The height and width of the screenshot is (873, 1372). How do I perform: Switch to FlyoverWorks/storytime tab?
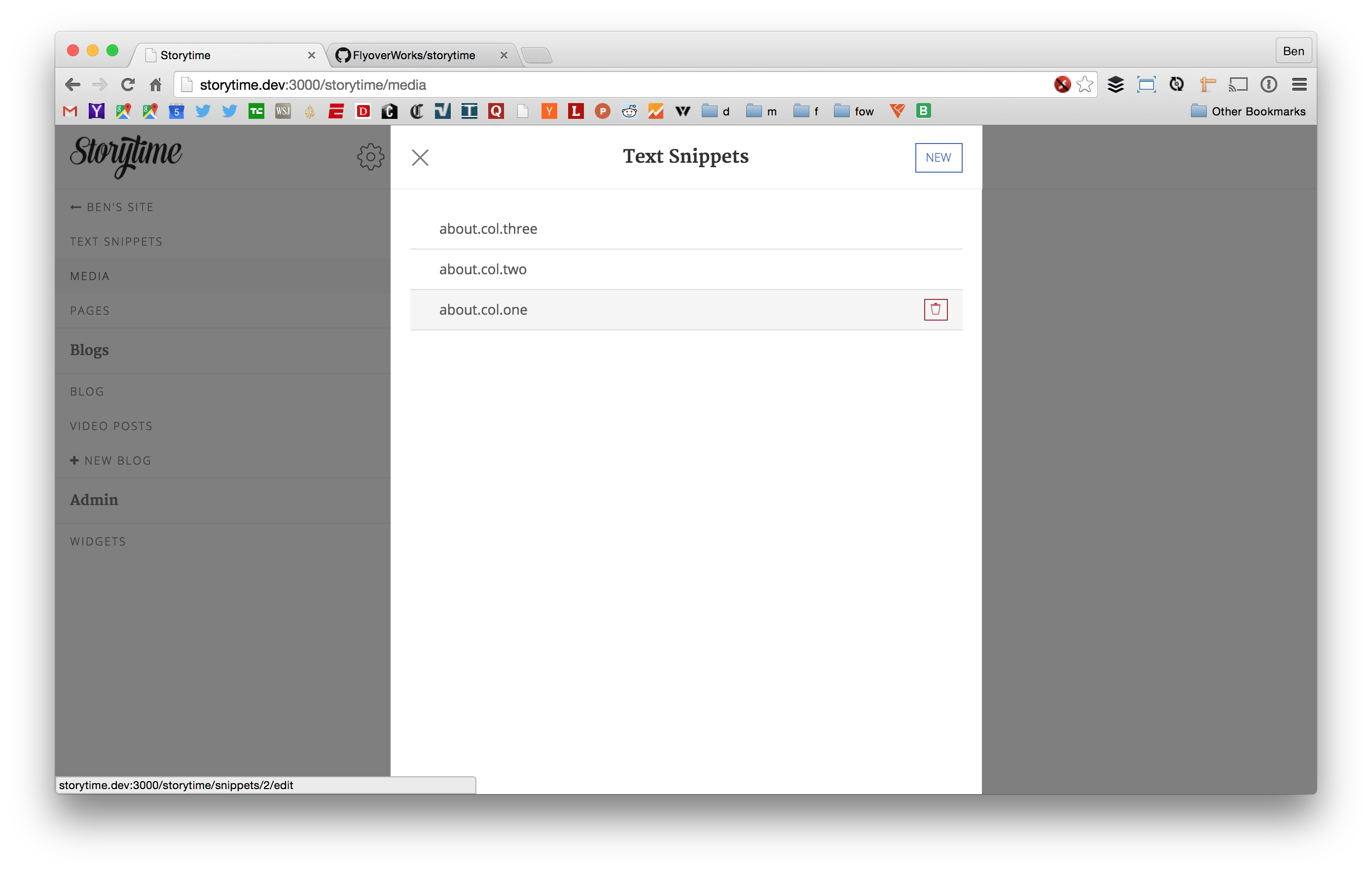[413, 55]
